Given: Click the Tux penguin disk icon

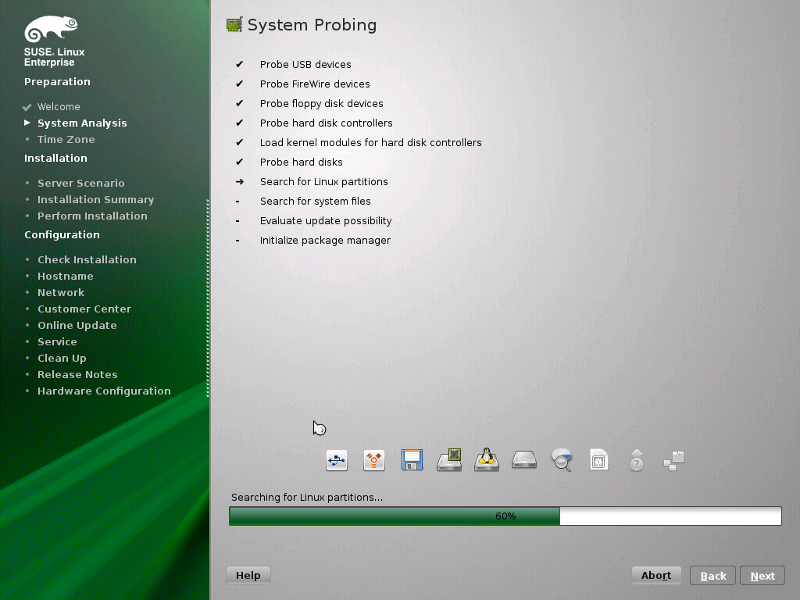Looking at the screenshot, I should tap(487, 460).
